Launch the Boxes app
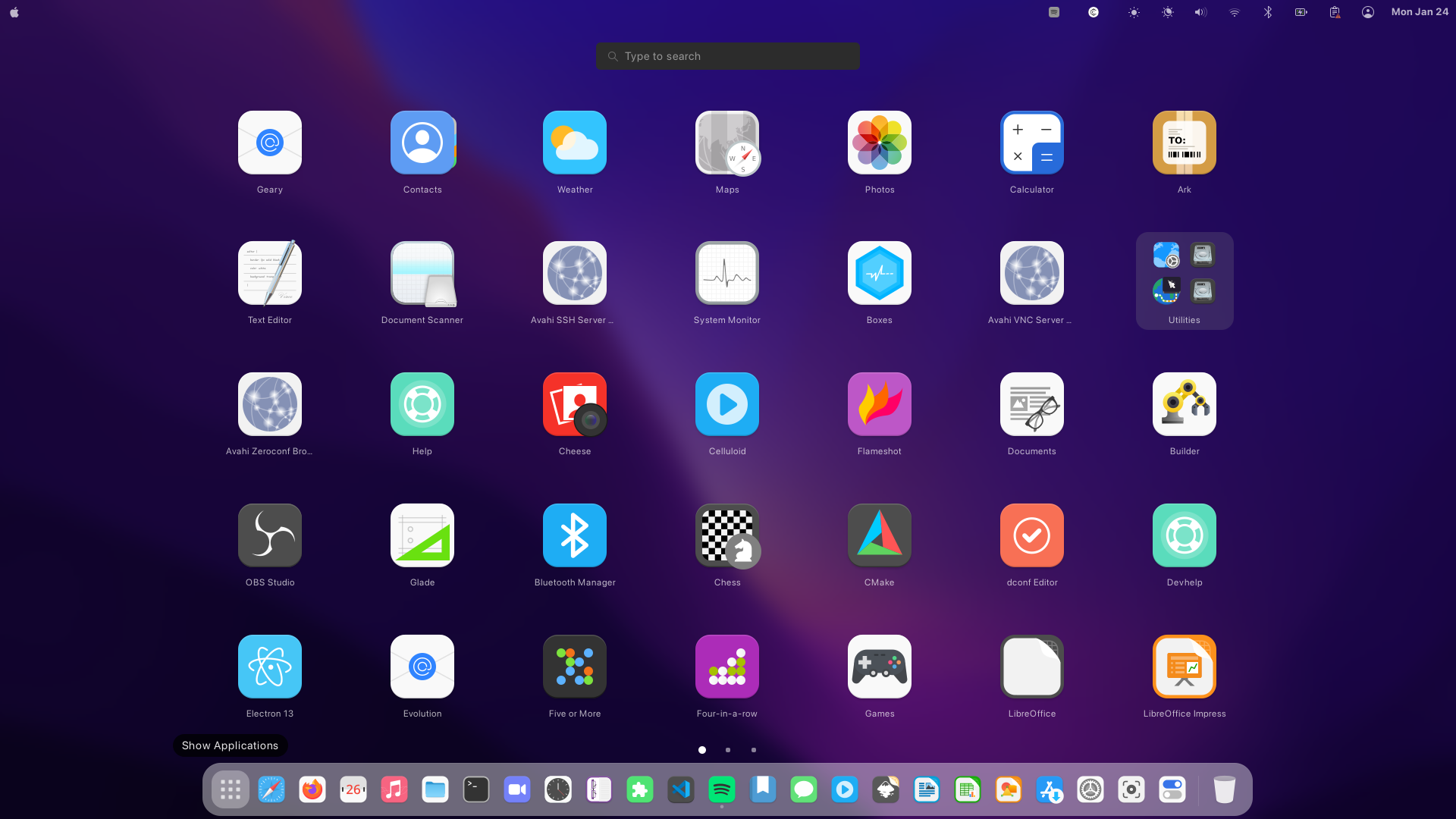 880,273
